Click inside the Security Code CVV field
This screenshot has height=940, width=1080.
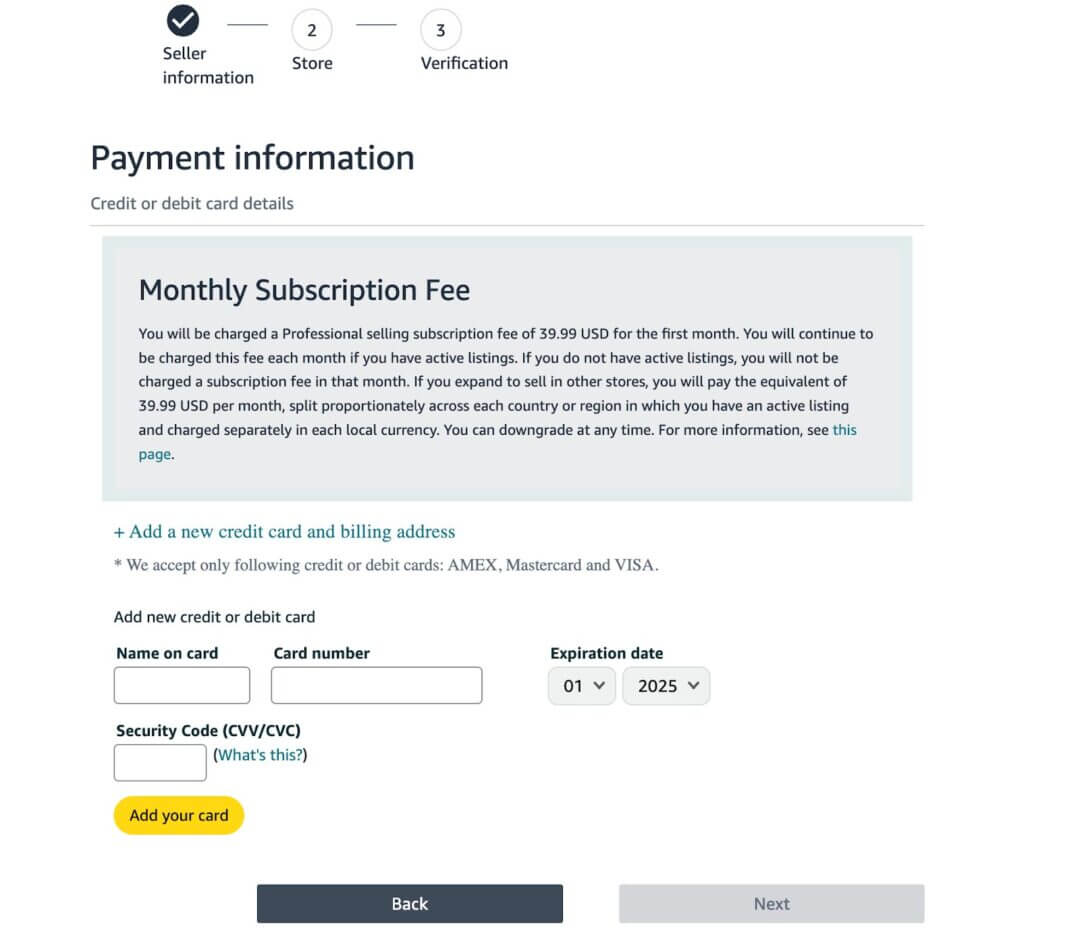(160, 762)
